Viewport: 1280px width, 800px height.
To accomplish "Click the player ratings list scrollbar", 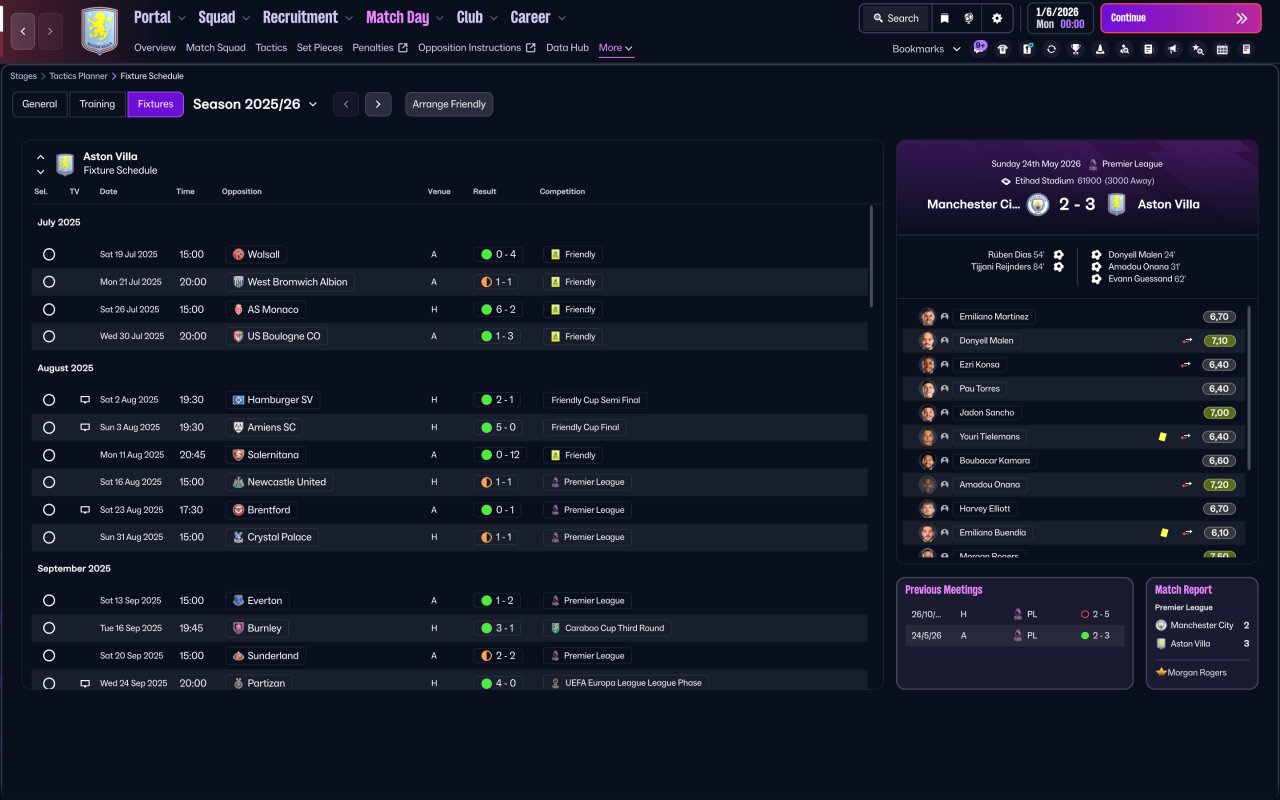I will (1250, 388).
